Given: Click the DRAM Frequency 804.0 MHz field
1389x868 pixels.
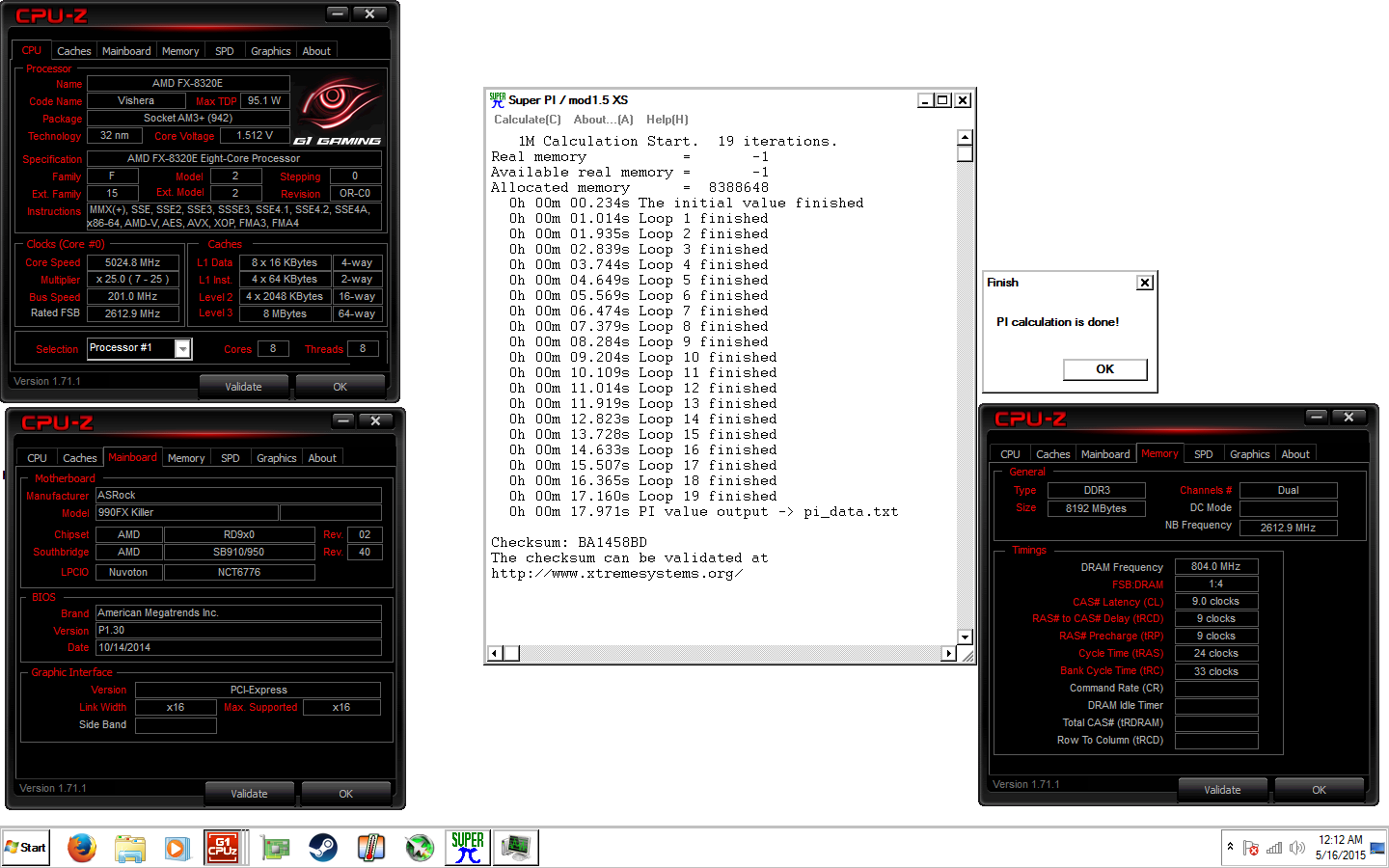Looking at the screenshot, I should point(1216,567).
